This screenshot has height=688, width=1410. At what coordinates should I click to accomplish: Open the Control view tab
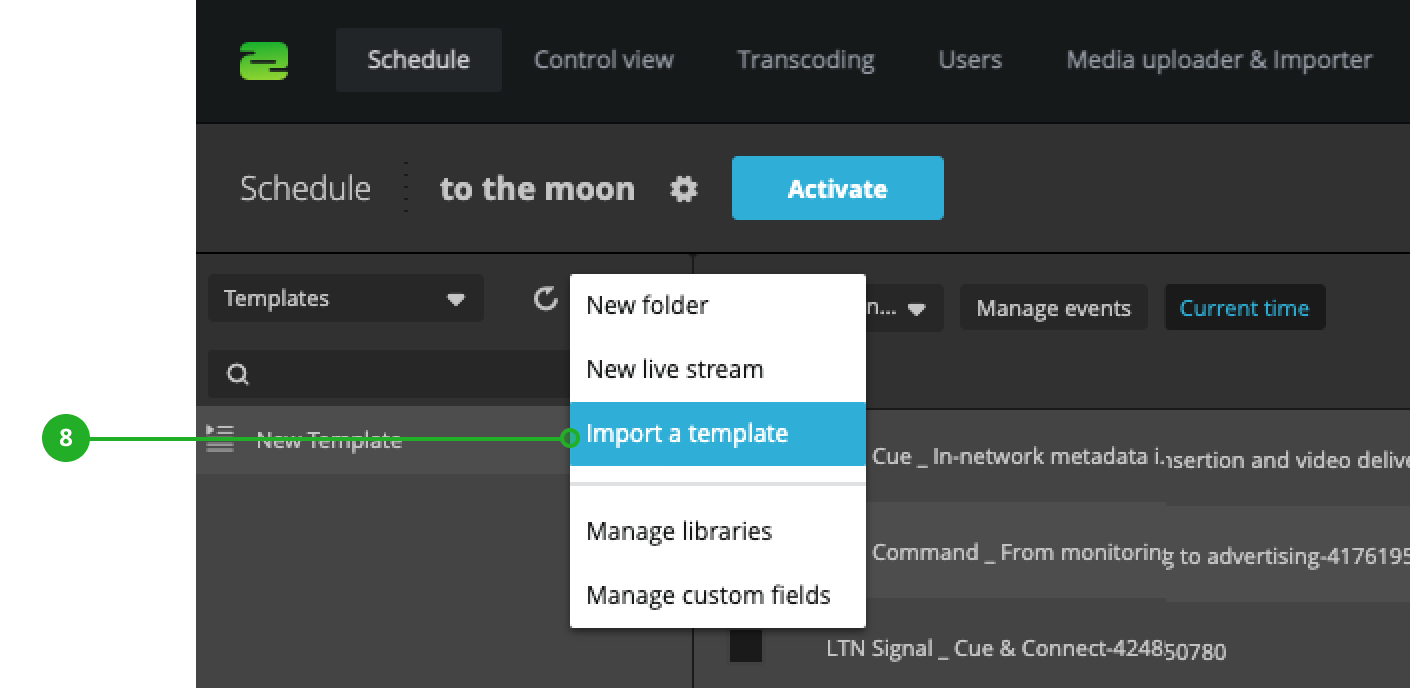(x=604, y=60)
